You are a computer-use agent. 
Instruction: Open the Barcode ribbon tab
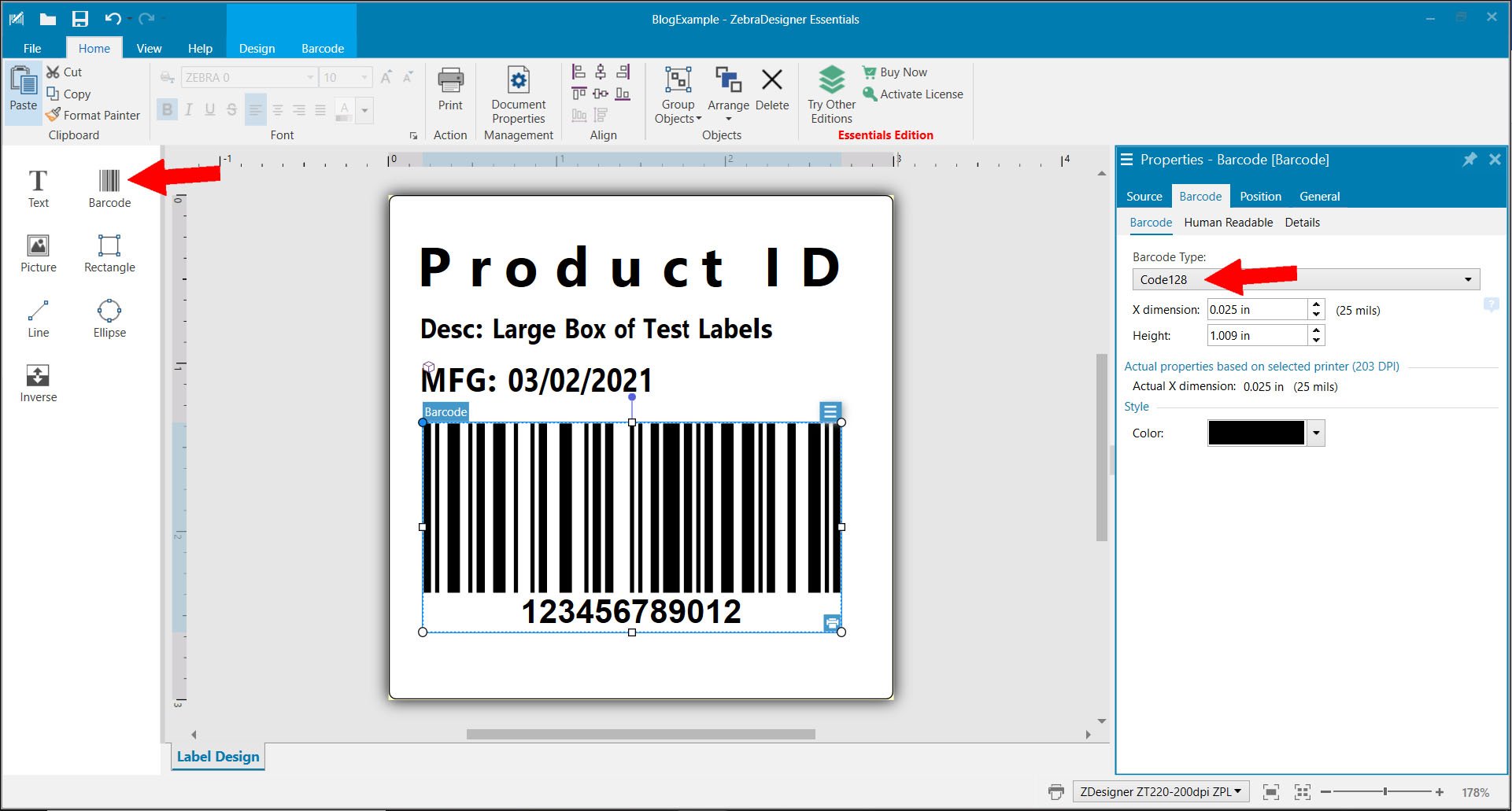click(x=323, y=48)
